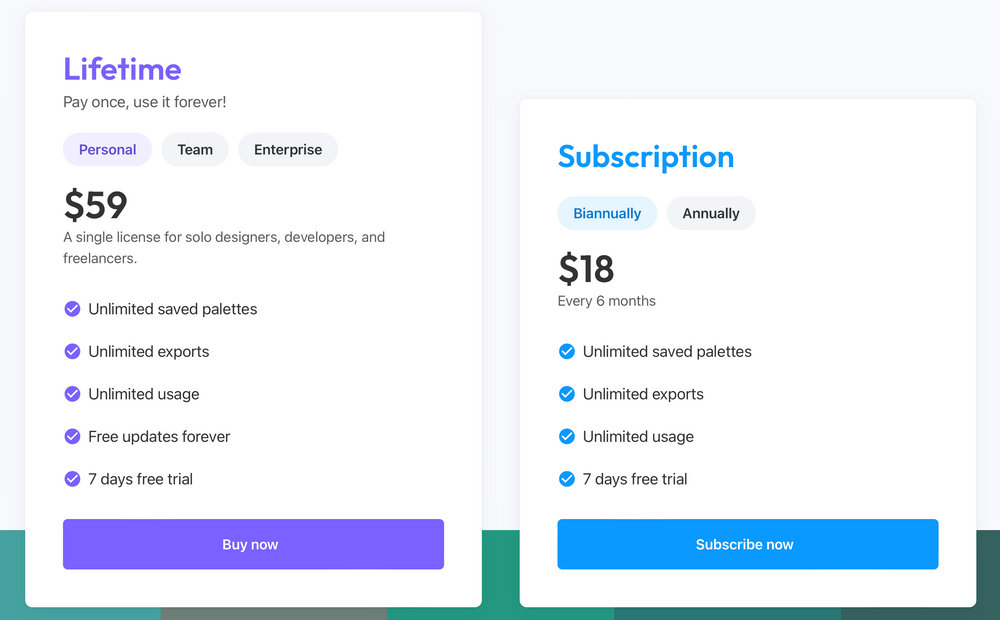The width and height of the screenshot is (1000, 620).
Task: Select Biannually billing period
Action: point(607,213)
